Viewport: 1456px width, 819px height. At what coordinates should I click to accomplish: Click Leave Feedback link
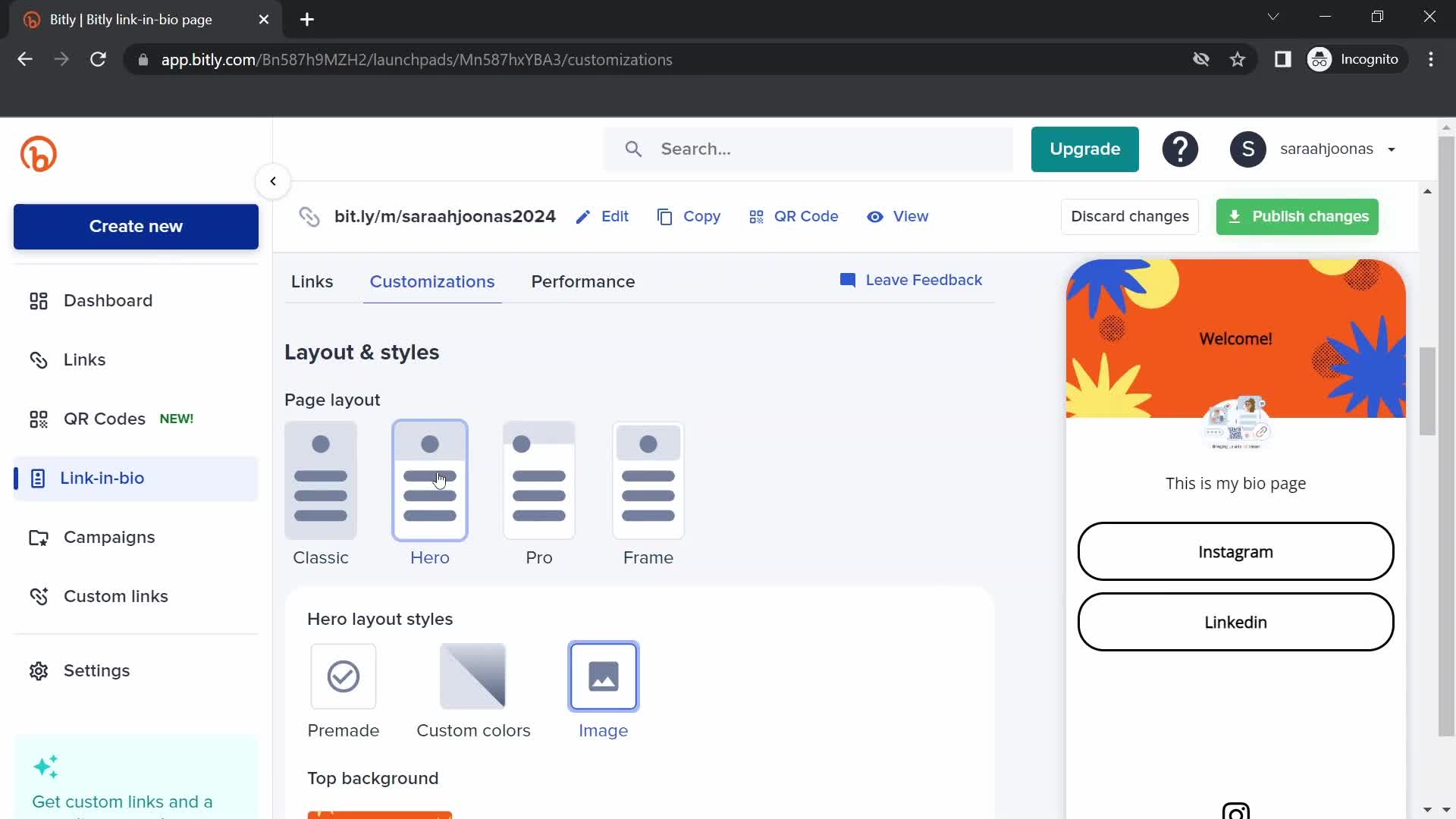[910, 281]
